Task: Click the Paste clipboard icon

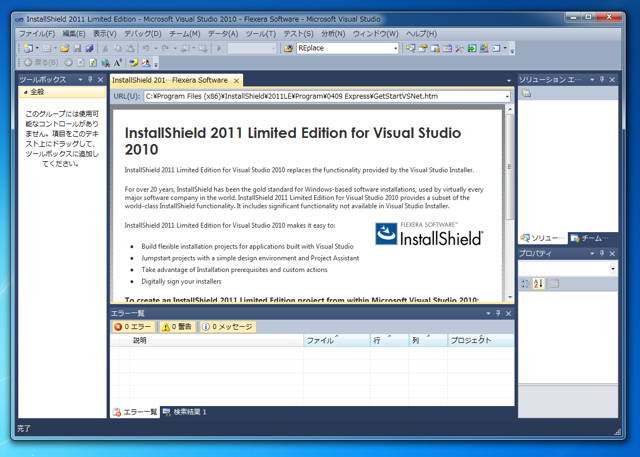Action: pos(130,49)
